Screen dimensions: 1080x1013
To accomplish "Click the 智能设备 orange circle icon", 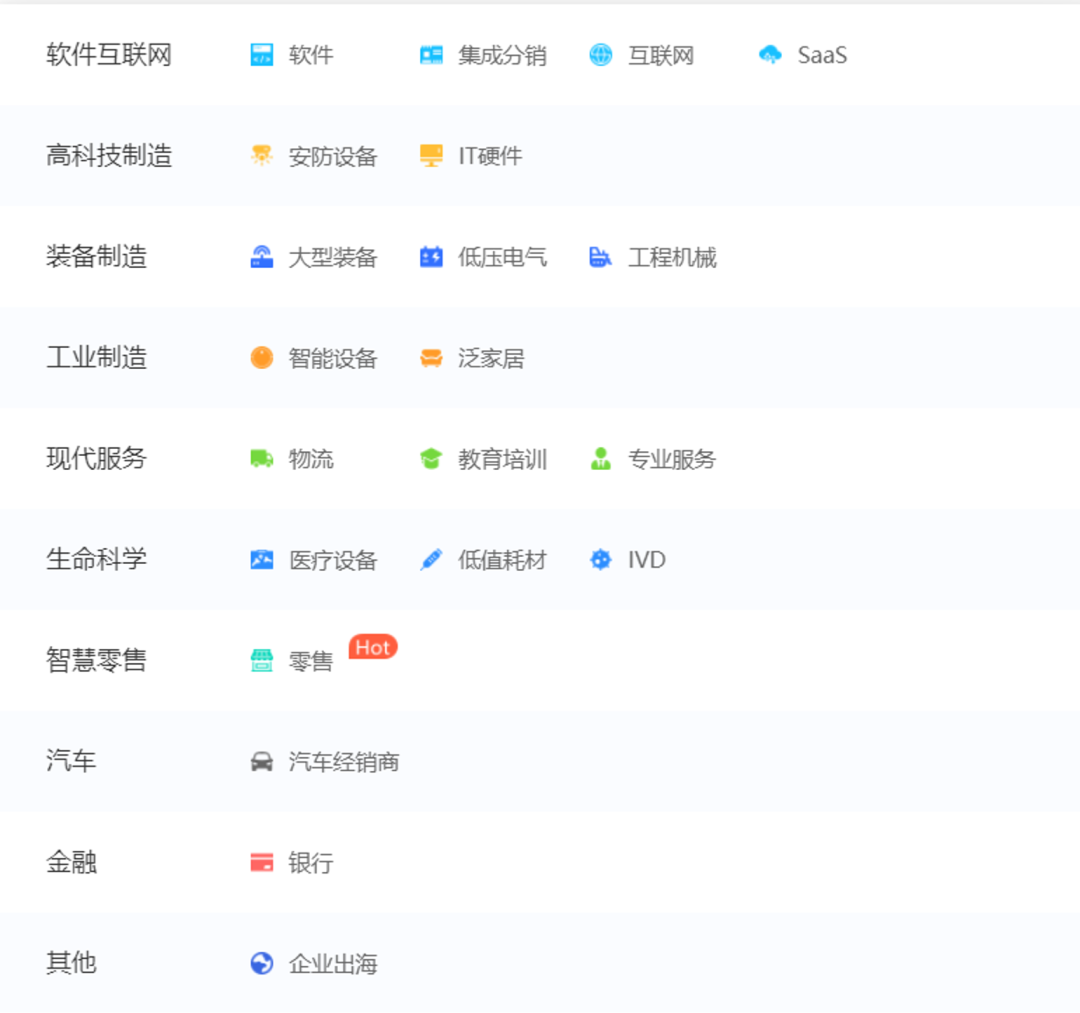I will tap(262, 357).
